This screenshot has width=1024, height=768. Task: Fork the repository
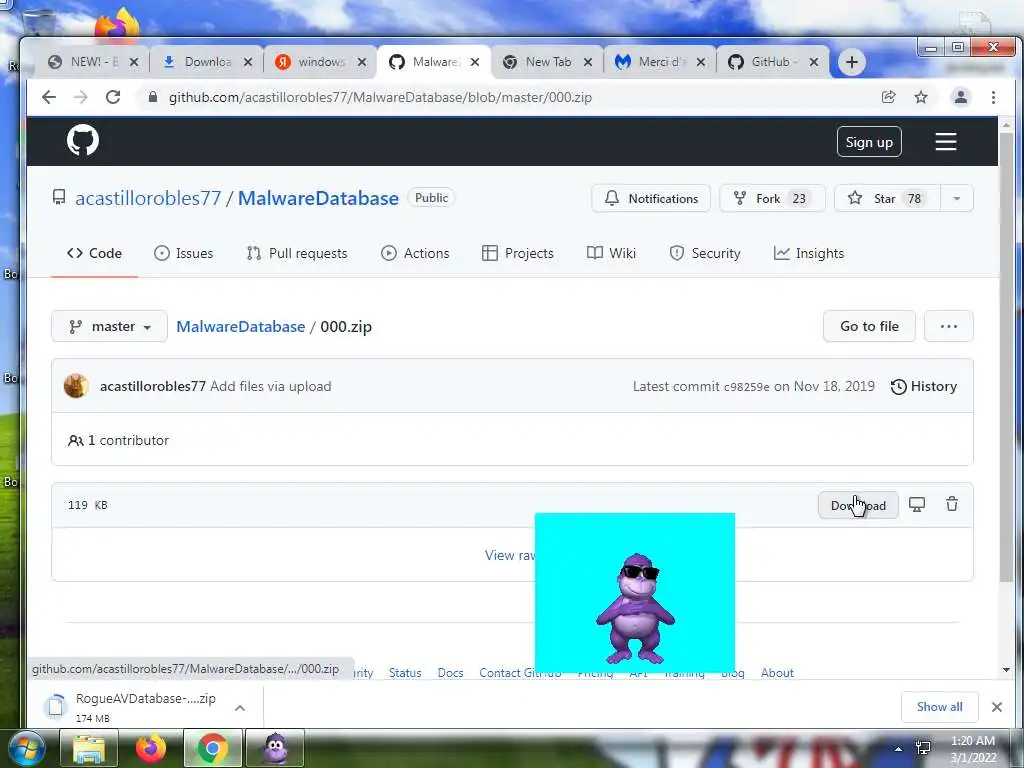772,199
